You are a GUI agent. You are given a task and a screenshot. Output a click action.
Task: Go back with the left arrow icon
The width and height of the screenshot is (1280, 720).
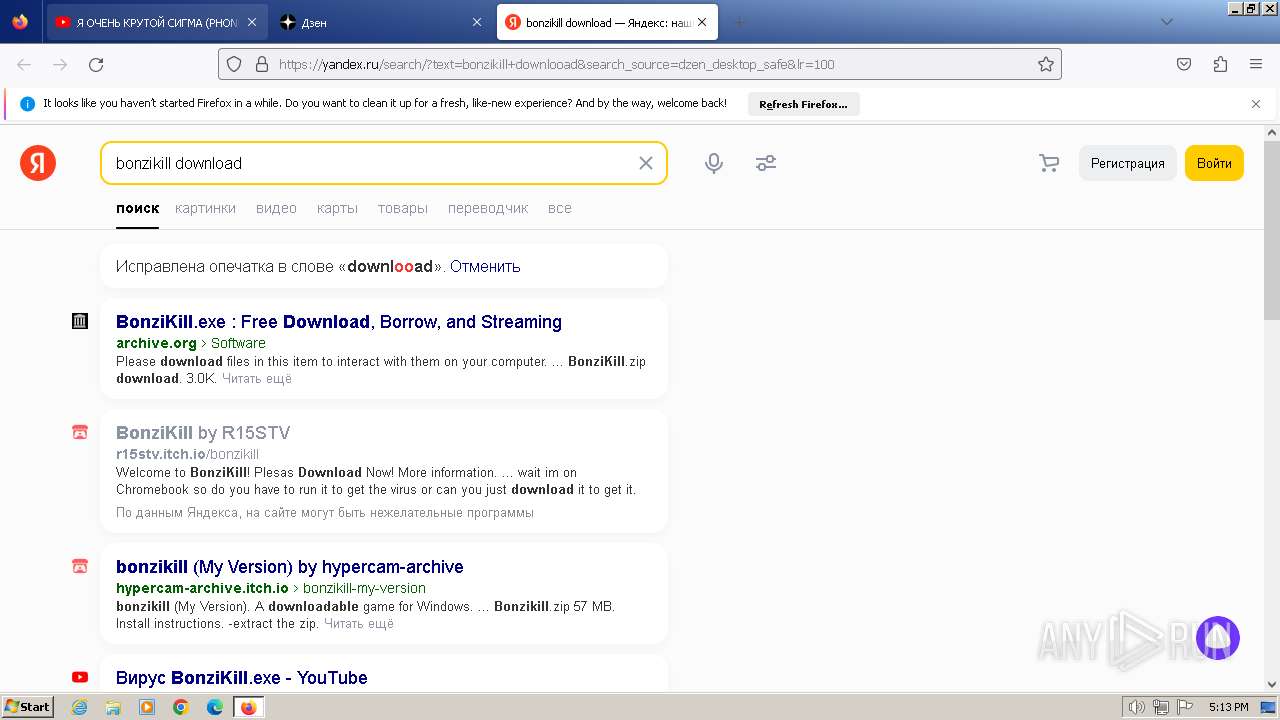point(24,64)
